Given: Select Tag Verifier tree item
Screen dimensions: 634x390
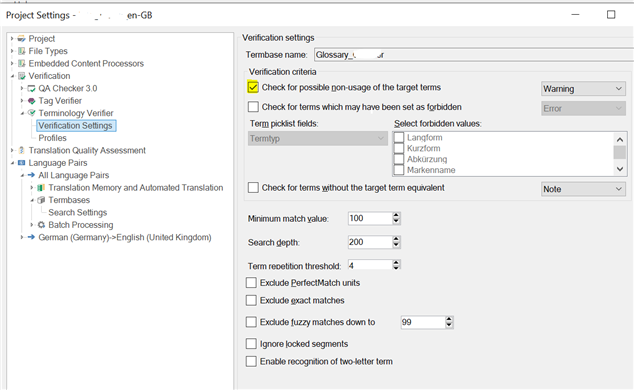Looking at the screenshot, I should (60, 101).
